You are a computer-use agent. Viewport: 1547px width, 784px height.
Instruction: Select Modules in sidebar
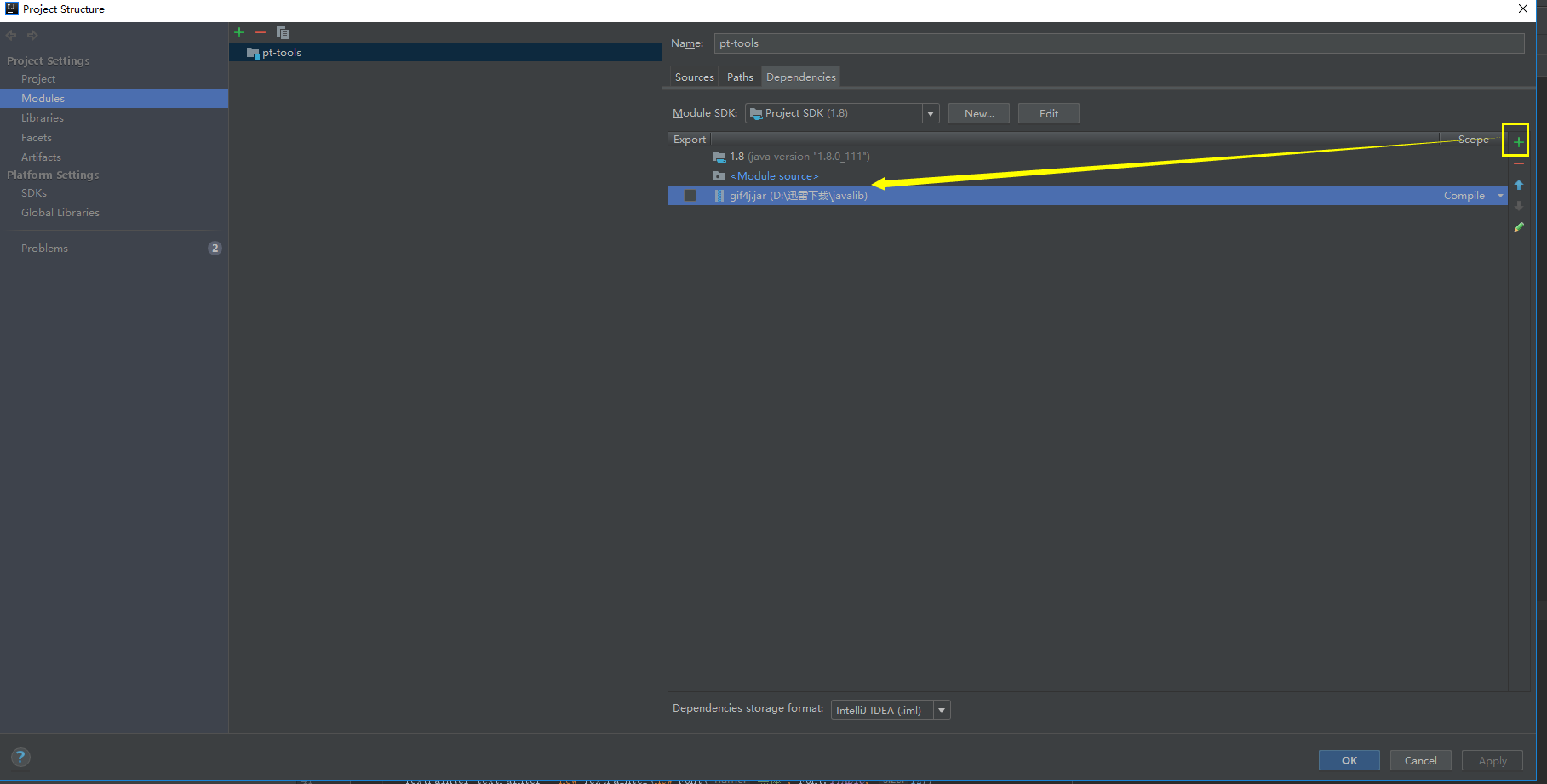pos(114,99)
